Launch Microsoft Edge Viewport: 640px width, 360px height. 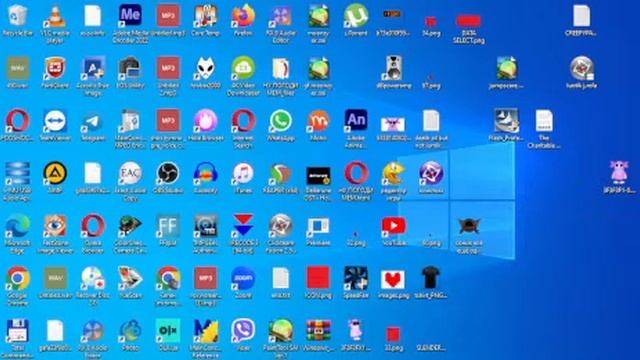pos(18,226)
